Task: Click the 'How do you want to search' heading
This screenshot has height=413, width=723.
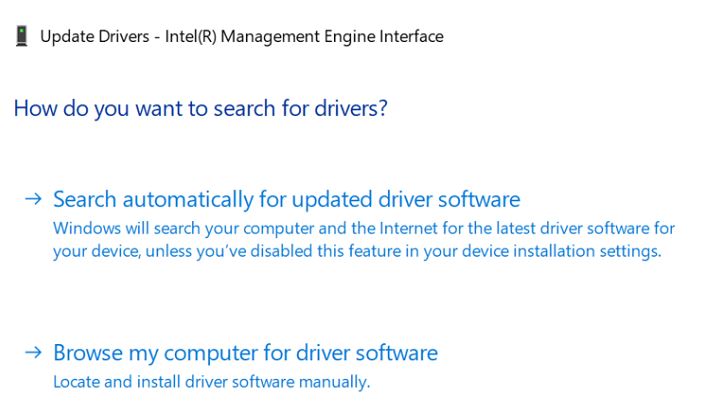Action: [200, 108]
